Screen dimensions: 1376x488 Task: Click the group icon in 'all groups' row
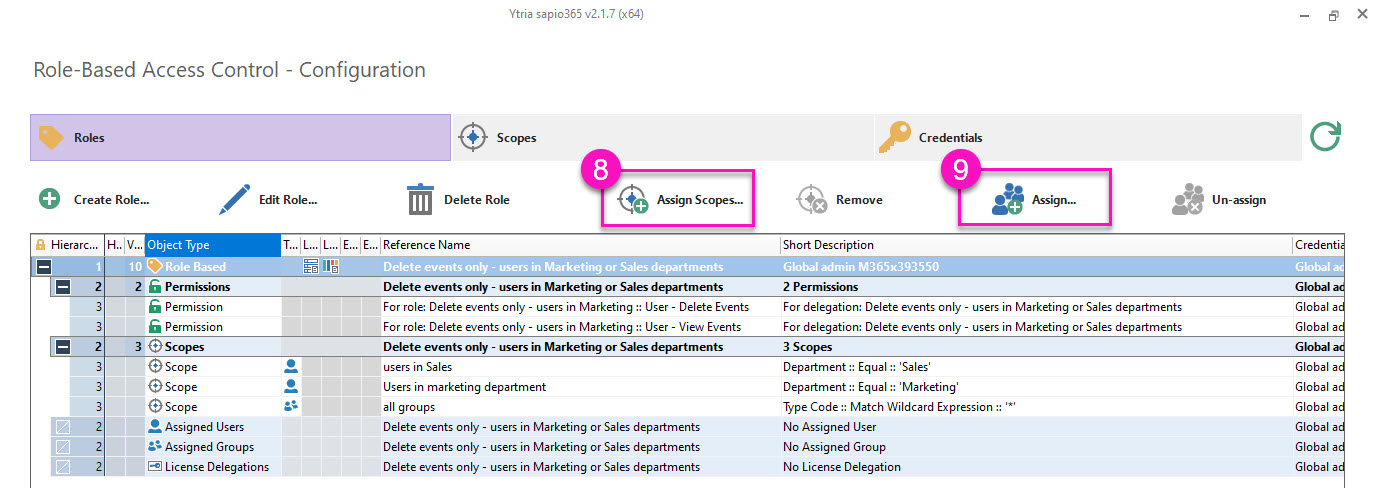click(x=291, y=407)
